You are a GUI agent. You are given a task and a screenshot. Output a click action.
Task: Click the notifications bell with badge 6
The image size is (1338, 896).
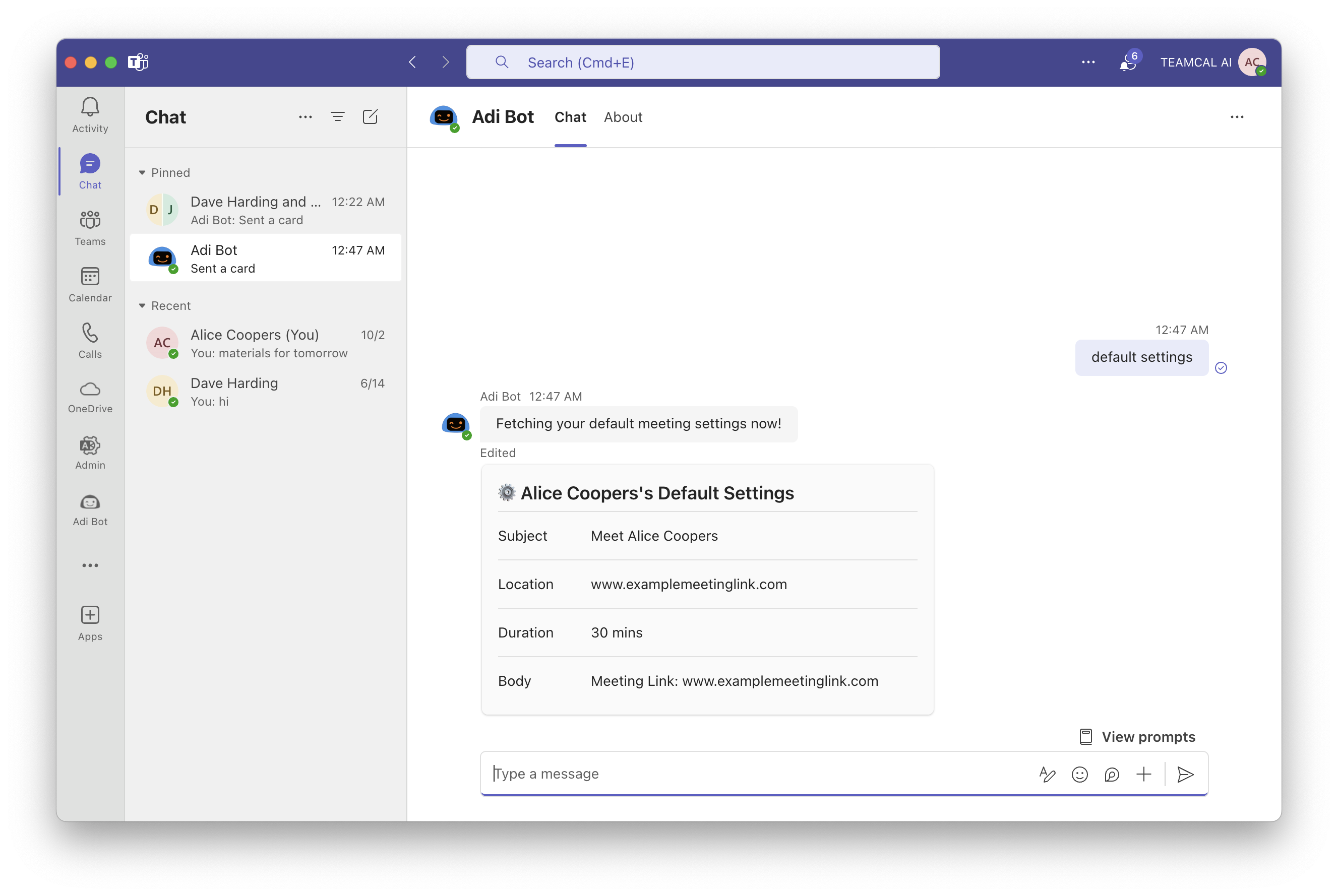1127,62
